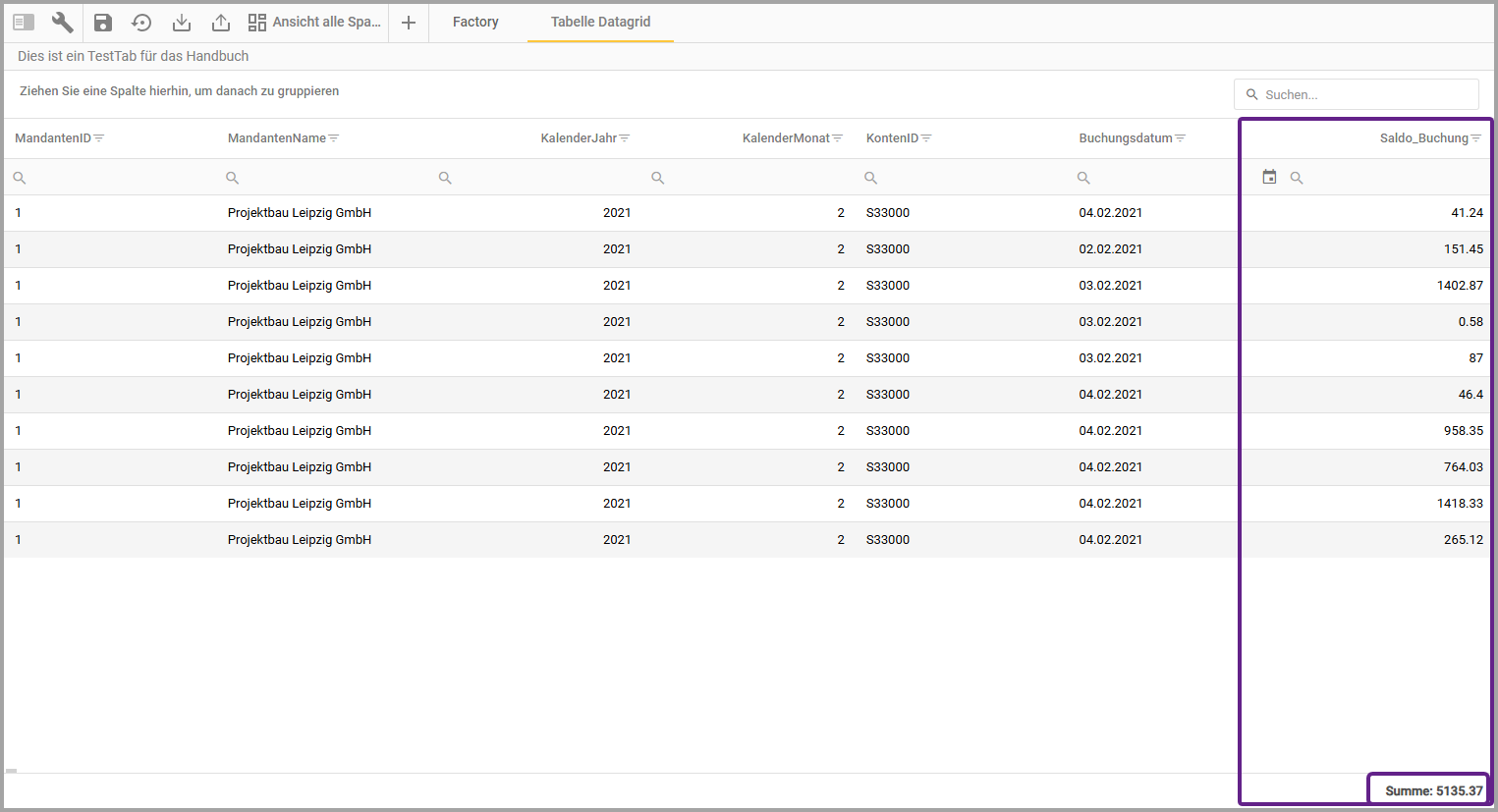Open the 'Ansicht alle Spa...' view selector

[314, 22]
